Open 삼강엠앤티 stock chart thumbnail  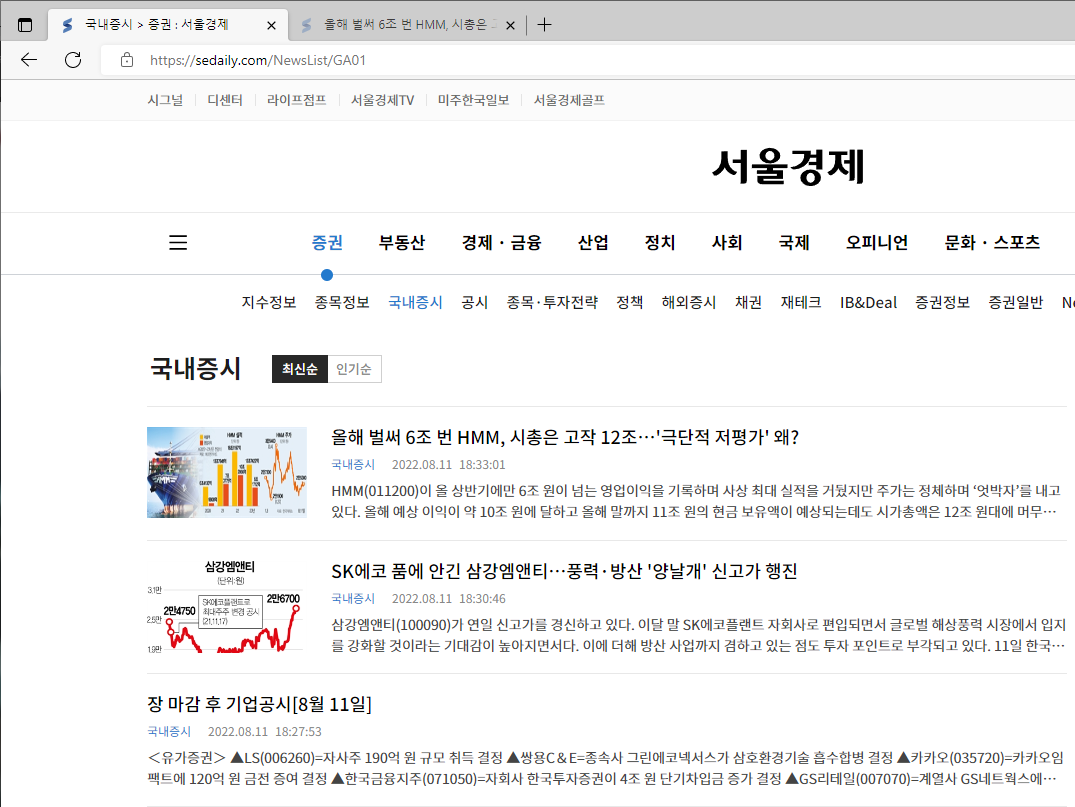pyautogui.click(x=227, y=606)
